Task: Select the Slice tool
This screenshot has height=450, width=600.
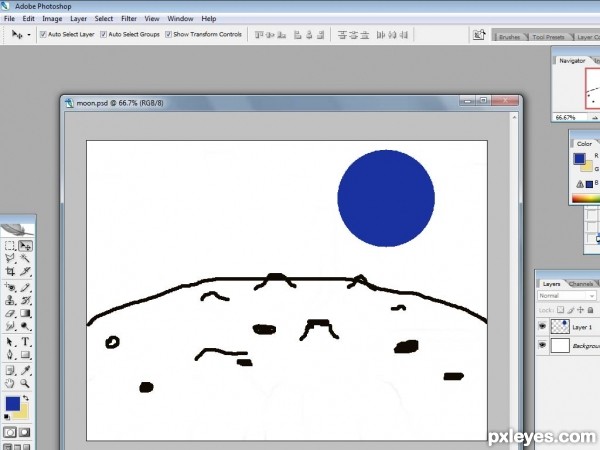Action: tap(25, 271)
